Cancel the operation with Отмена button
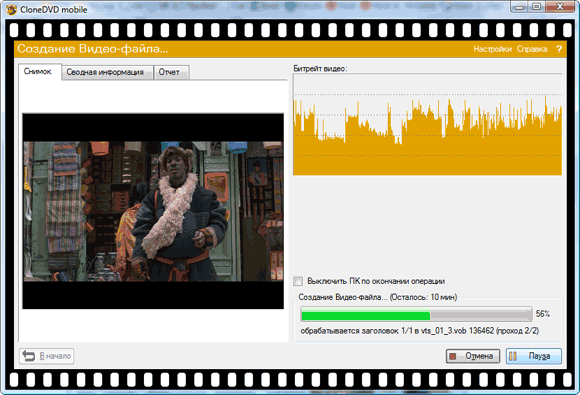Image resolution: width=580 pixels, height=395 pixels. pos(473,356)
